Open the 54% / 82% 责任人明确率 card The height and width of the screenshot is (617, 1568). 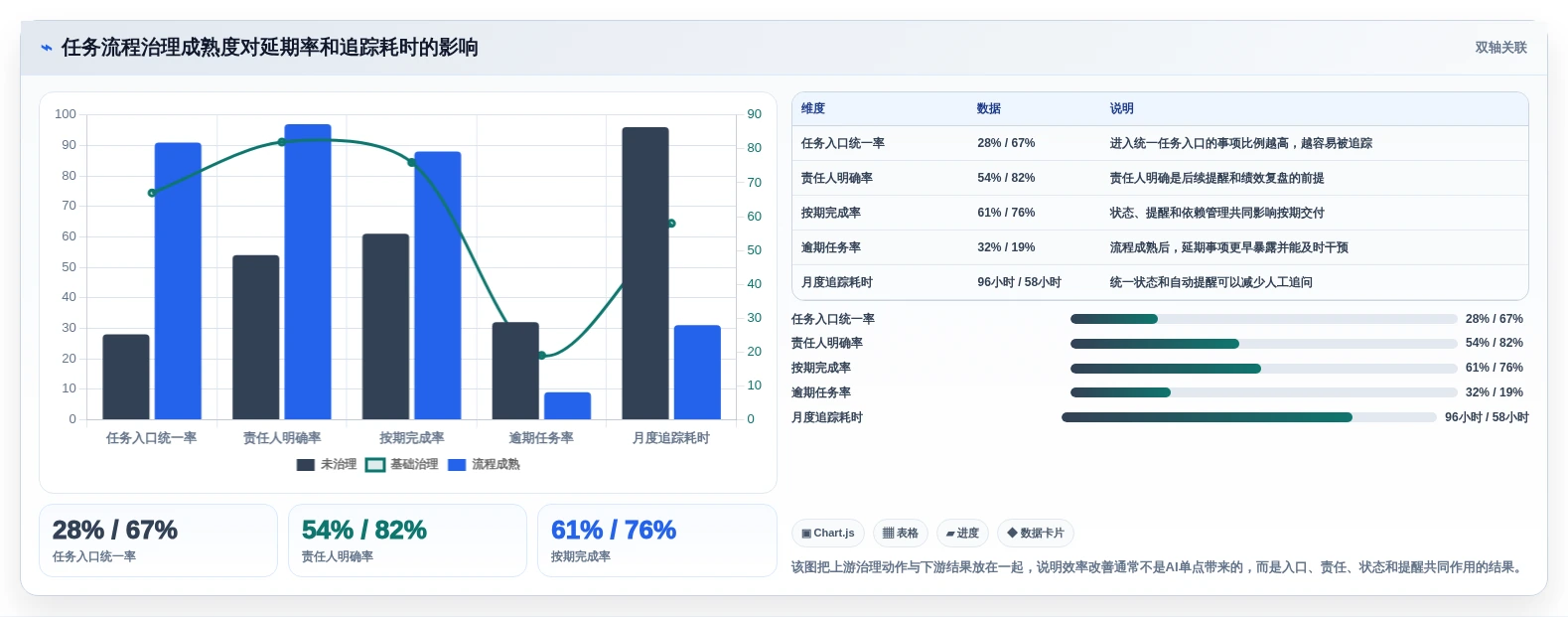(x=407, y=540)
